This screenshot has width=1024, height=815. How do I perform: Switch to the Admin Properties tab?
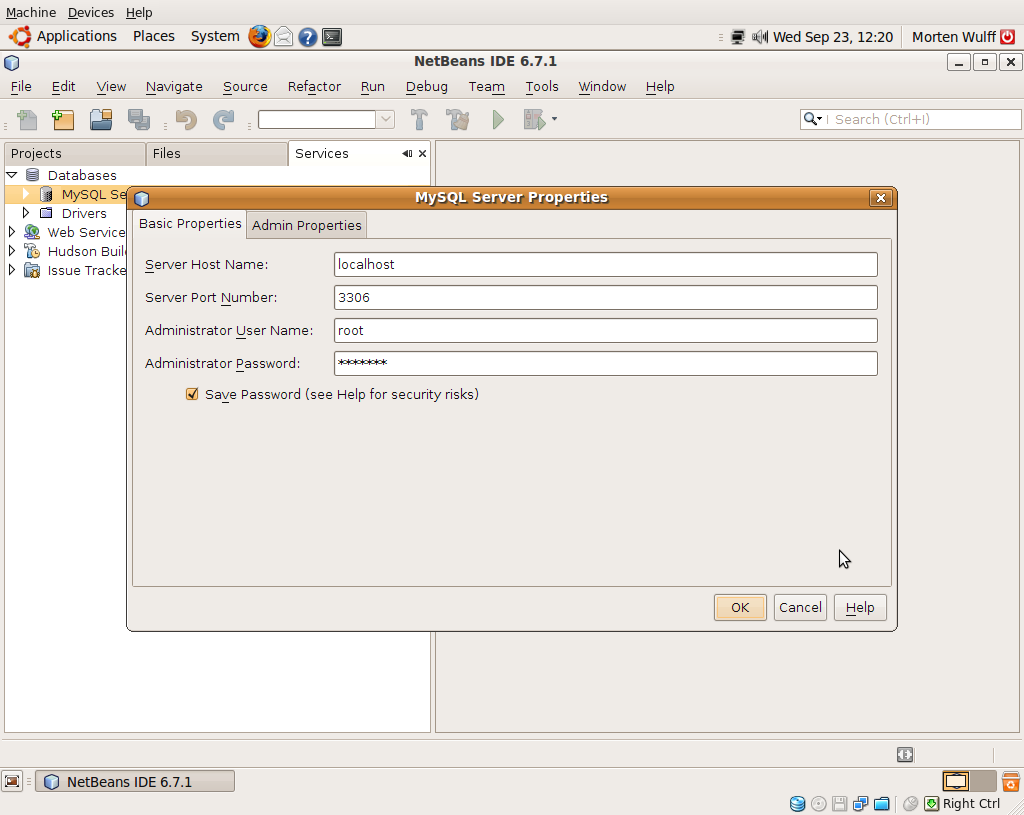tap(306, 225)
